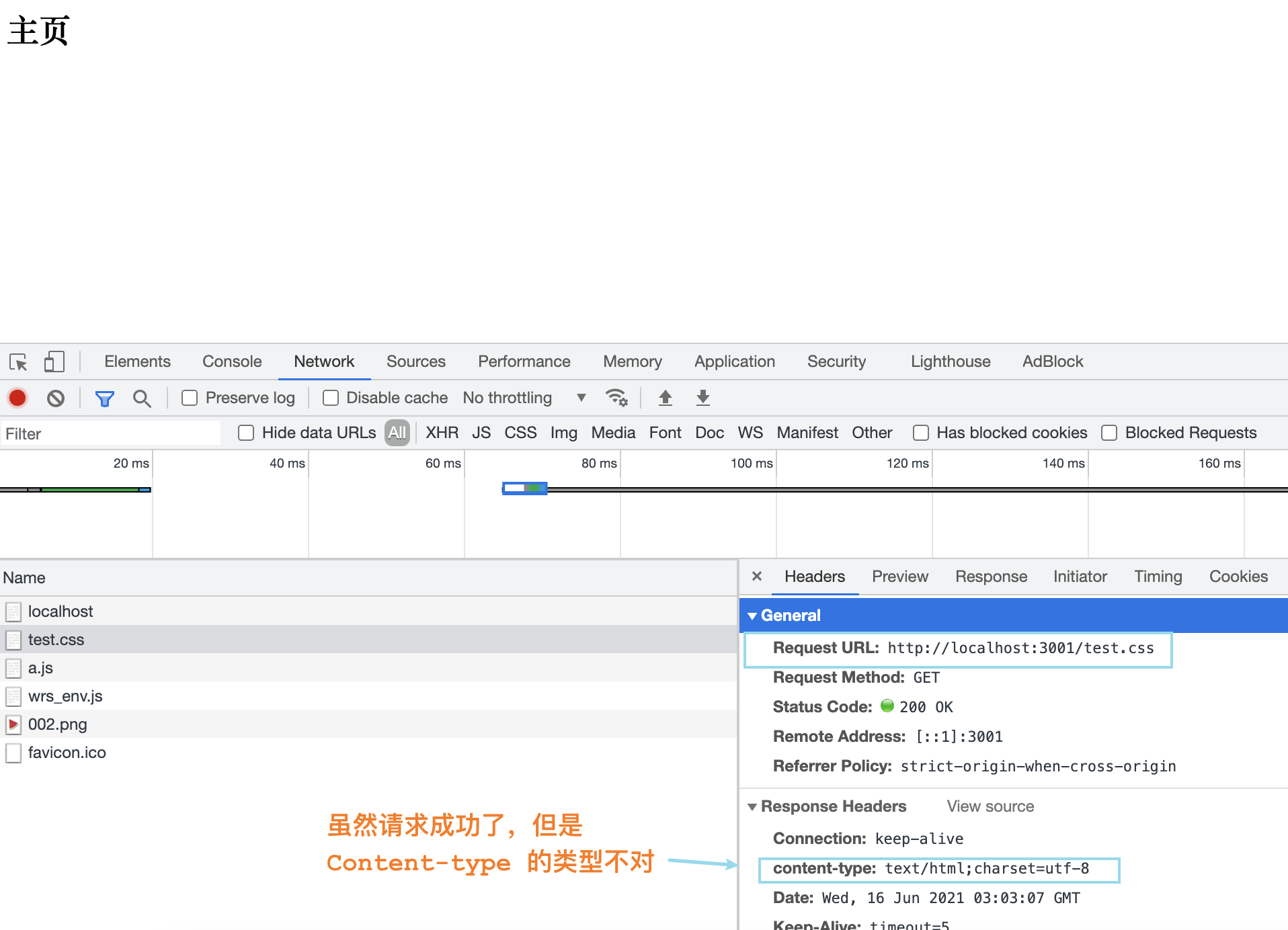The width and height of the screenshot is (1288, 930).
Task: Open the Application tab
Action: click(735, 362)
